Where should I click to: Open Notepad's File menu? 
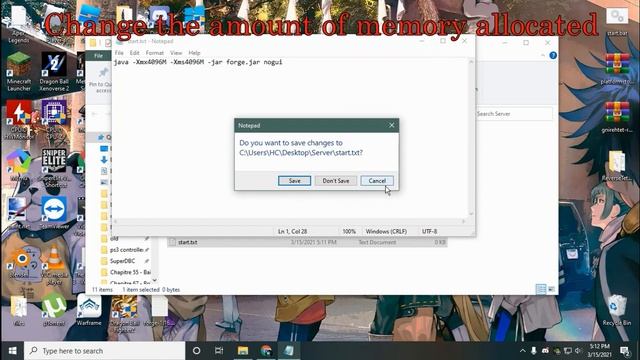[x=119, y=53]
